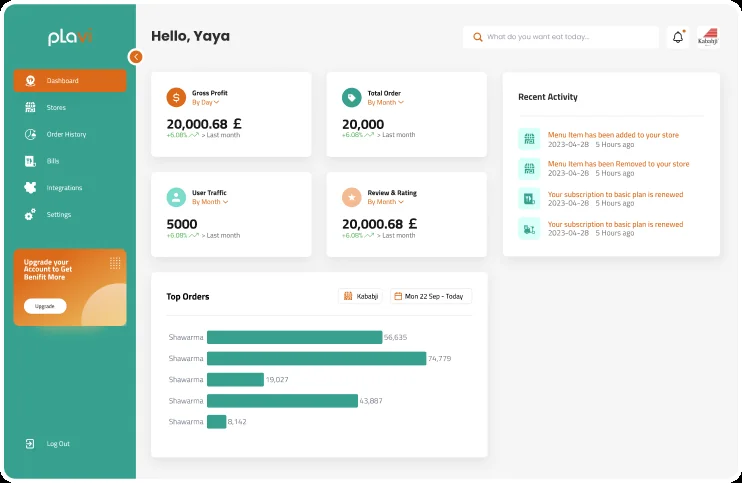
Task: Click the Stores shop icon
Action: 30,107
